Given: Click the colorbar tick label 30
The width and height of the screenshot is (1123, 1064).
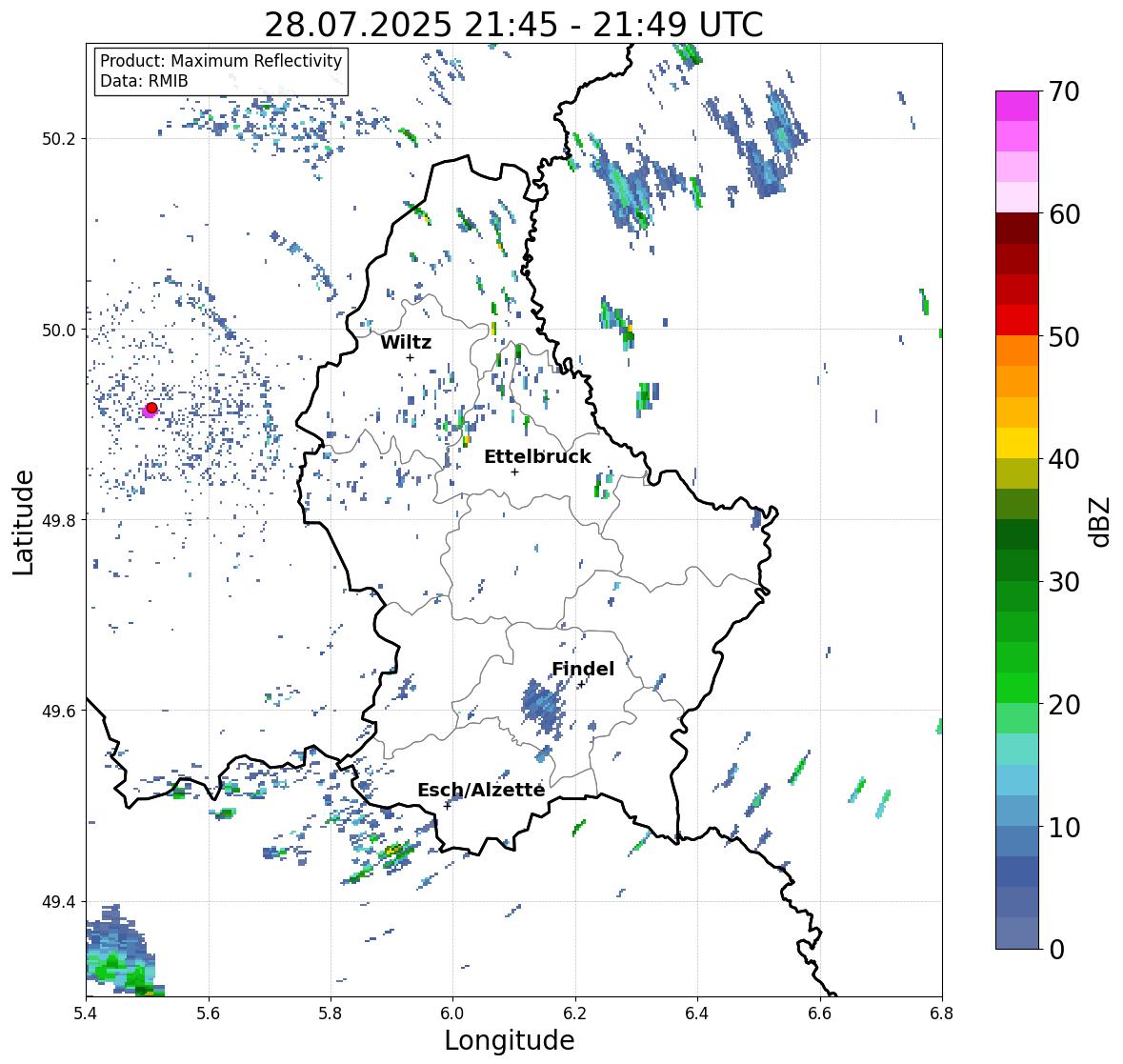Looking at the screenshot, I should pos(1064,582).
